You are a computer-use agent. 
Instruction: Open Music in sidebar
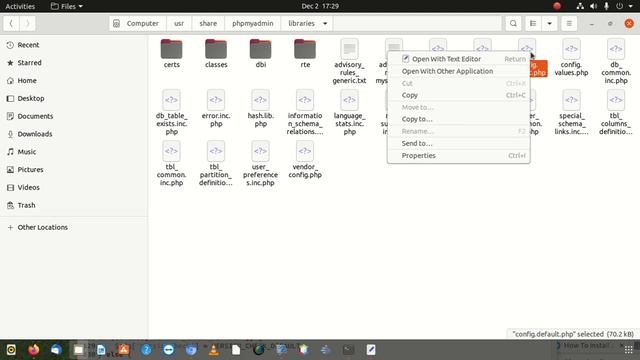[73, 152]
